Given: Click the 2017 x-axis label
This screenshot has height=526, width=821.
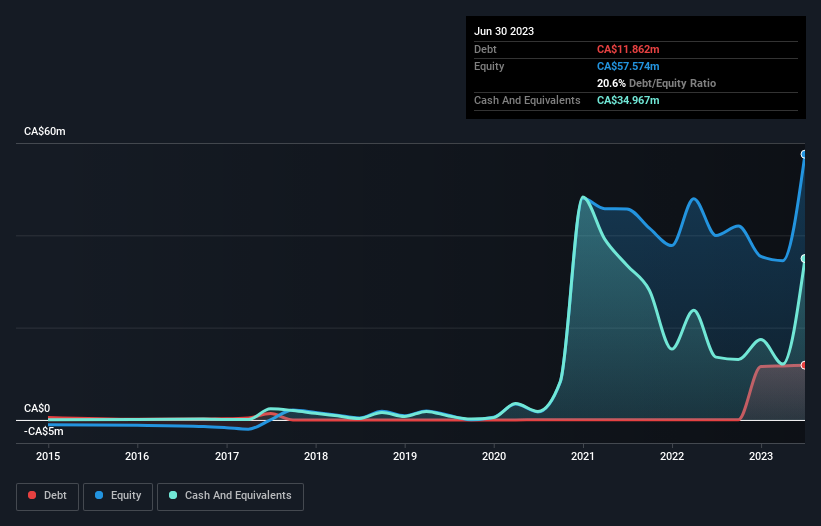Looking at the screenshot, I should 227,456.
